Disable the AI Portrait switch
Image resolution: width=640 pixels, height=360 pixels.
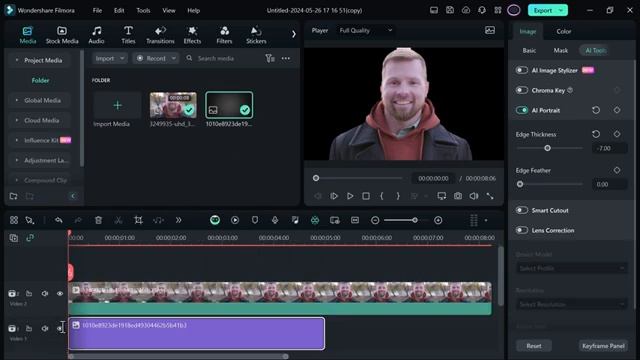point(522,110)
